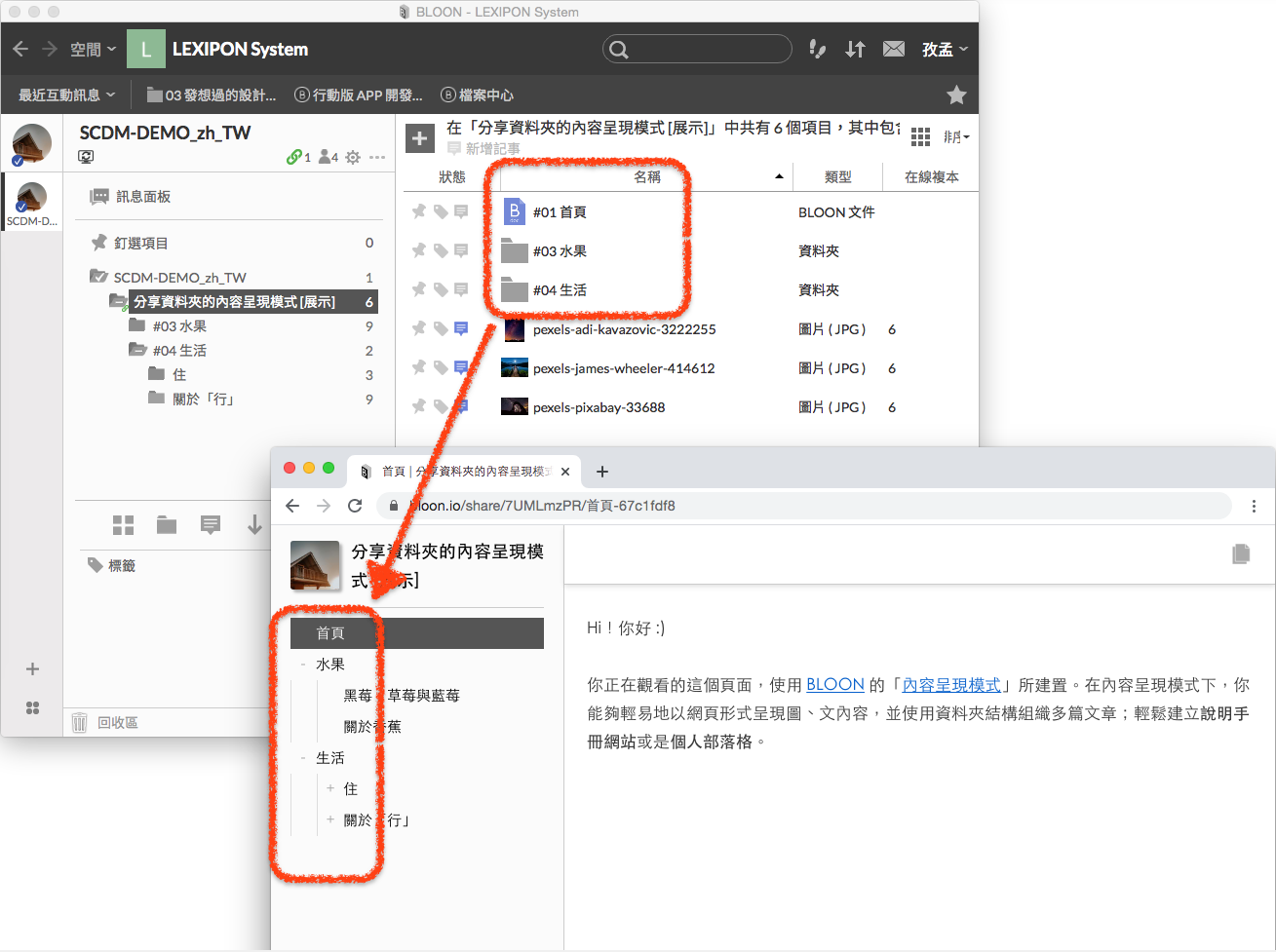
Task: Open the 孜孟 user account dropdown
Action: pyautogui.click(x=945, y=49)
